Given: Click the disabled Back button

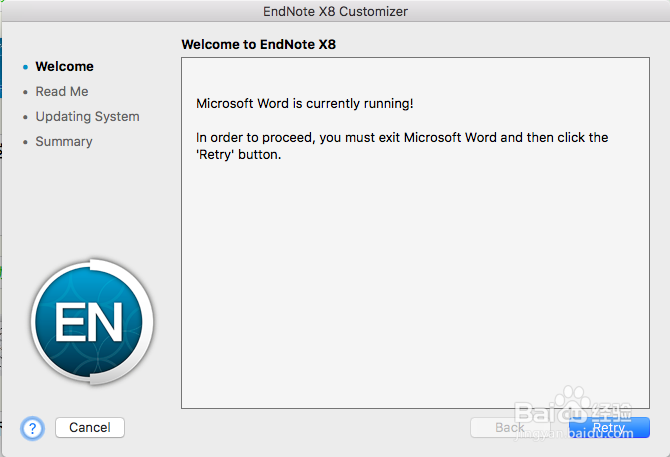Looking at the screenshot, I should pos(510,428).
